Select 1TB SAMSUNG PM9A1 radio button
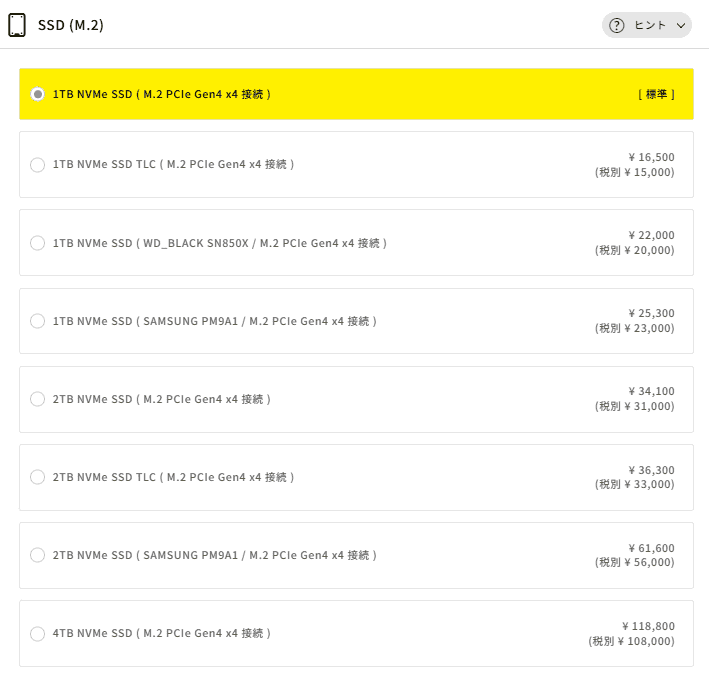The height and width of the screenshot is (673, 709). click(38, 321)
